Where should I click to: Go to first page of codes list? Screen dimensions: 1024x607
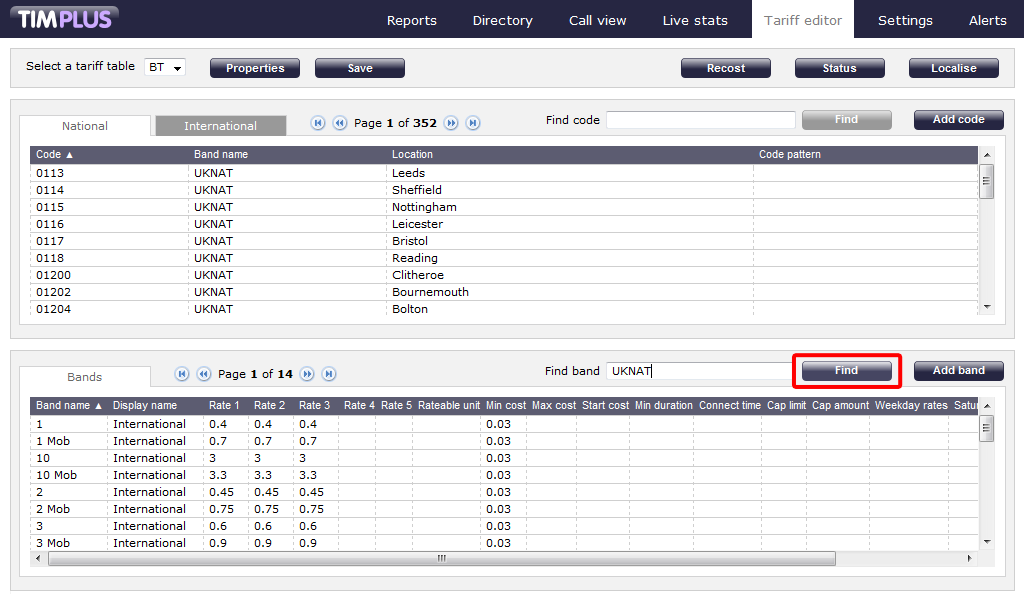click(x=318, y=123)
